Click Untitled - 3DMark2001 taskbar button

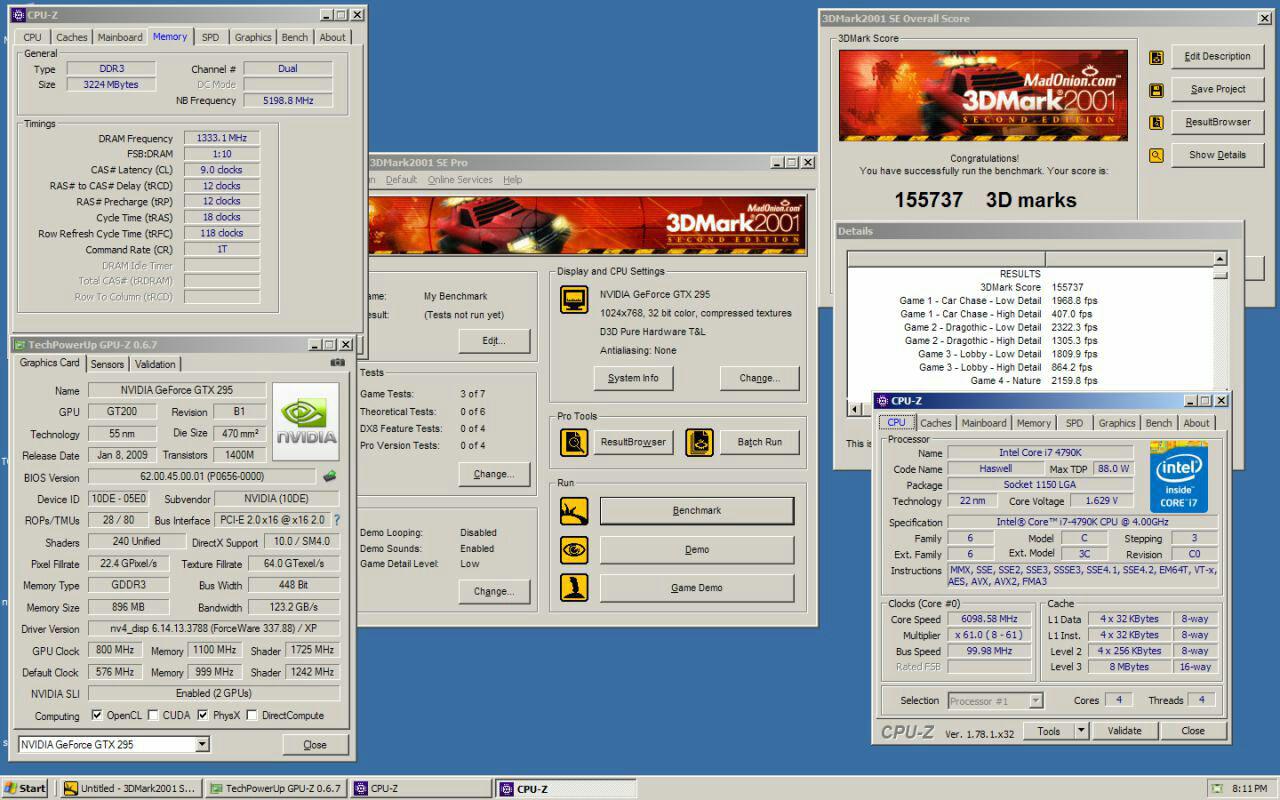pos(130,788)
